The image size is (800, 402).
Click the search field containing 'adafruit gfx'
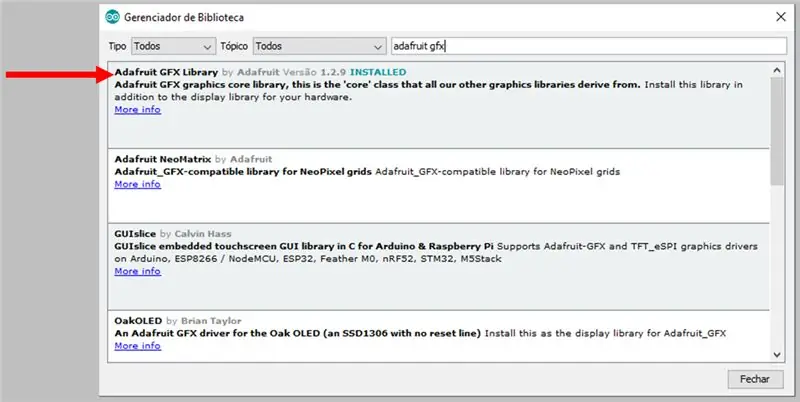point(589,46)
